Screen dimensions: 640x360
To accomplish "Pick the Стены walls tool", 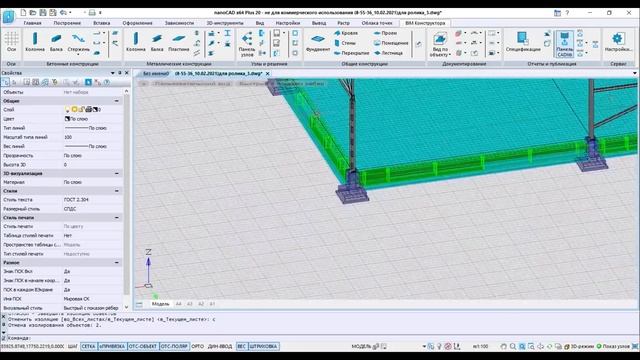I will [345, 43].
